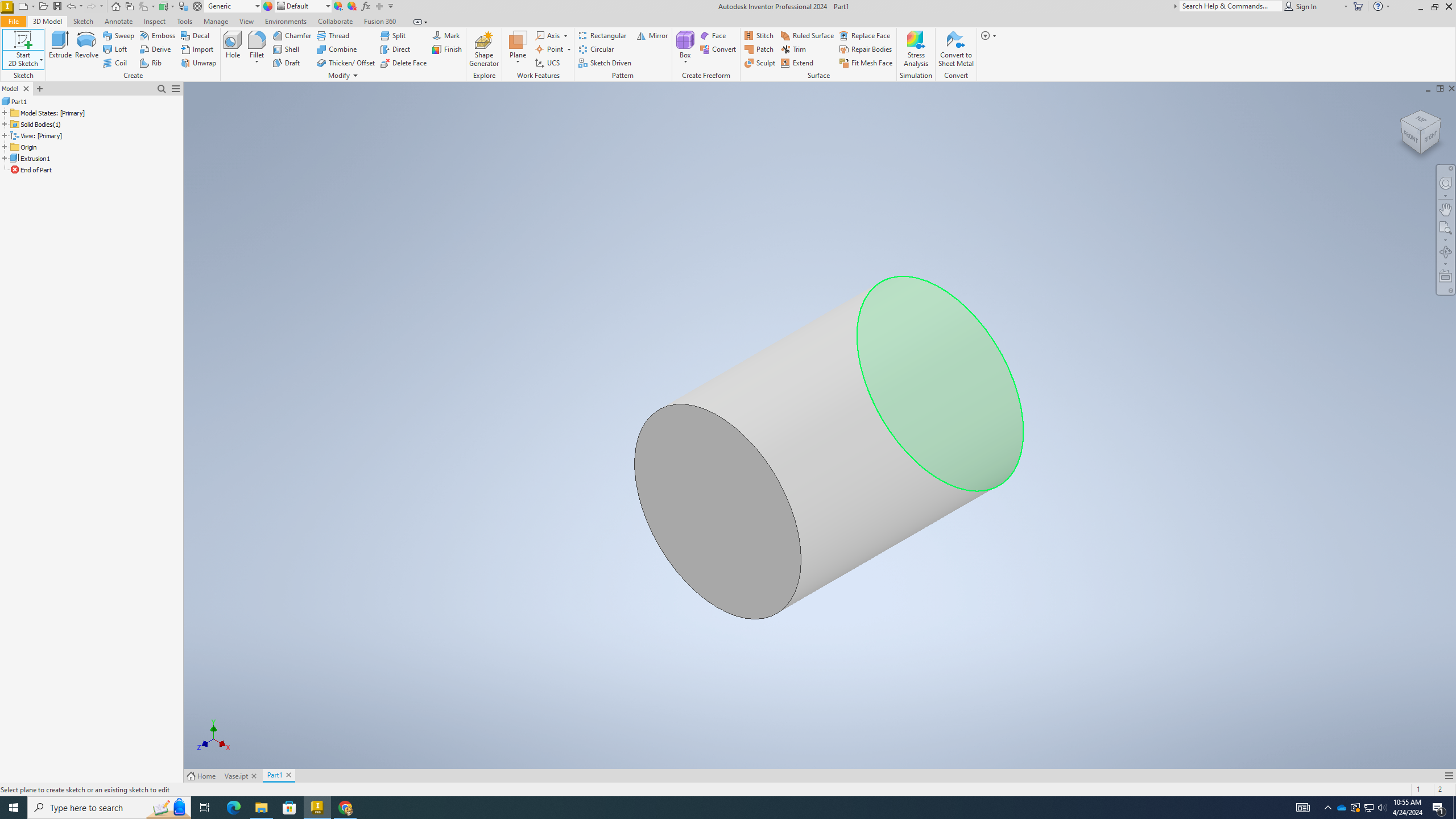Expand the Solid Bodies(1) node
Image resolution: width=1456 pixels, height=819 pixels.
[x=5, y=124]
